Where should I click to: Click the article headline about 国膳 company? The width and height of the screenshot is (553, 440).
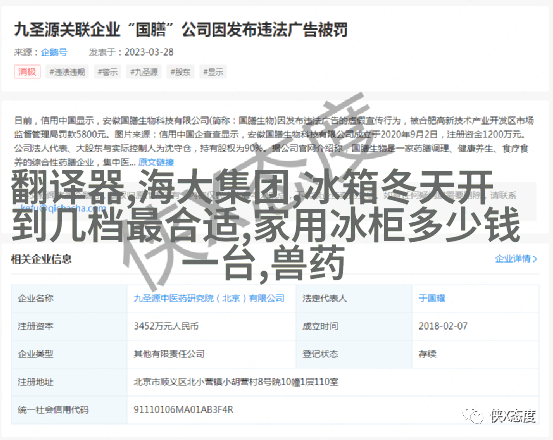(181, 30)
